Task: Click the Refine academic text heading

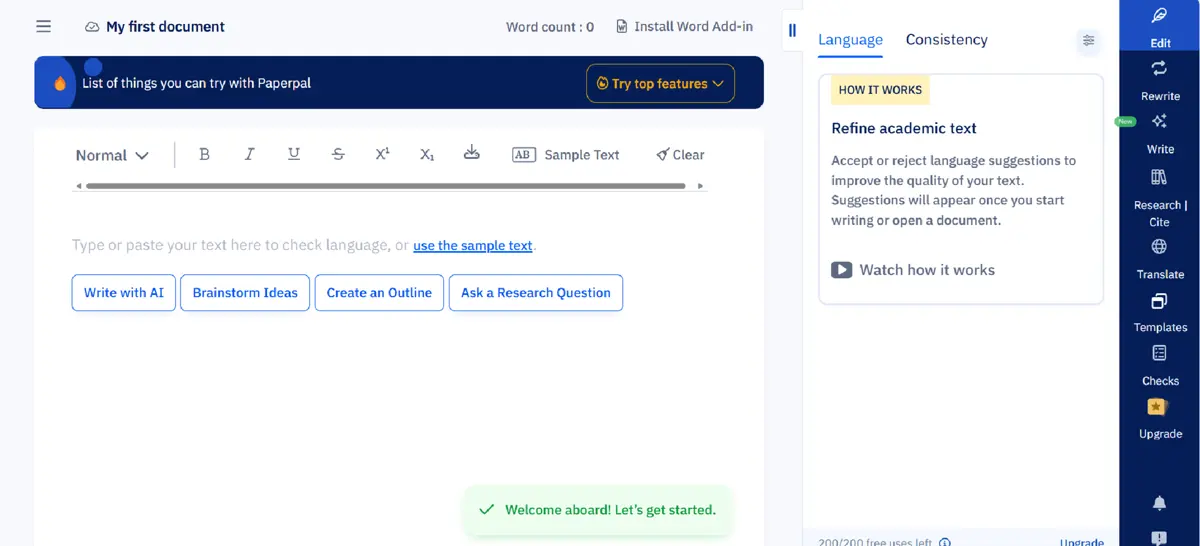Action: (904, 128)
